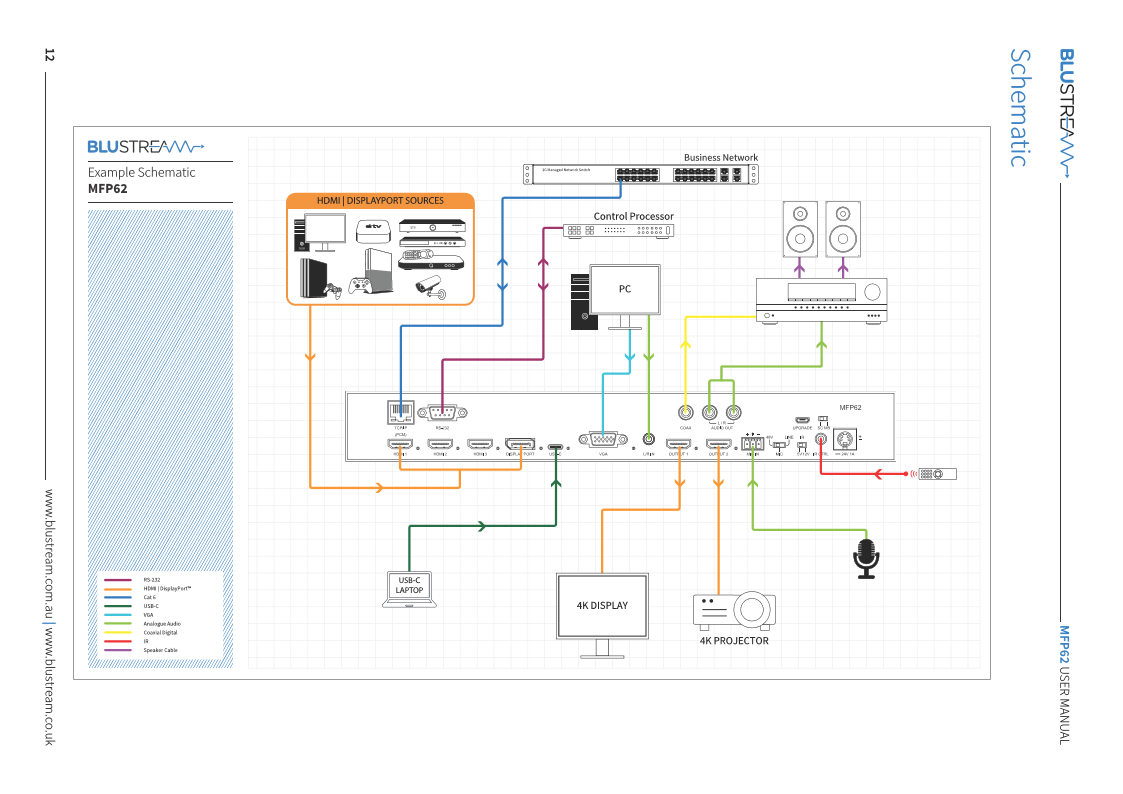
Task: Click the orange HDMI legend line
Action: click(x=117, y=589)
